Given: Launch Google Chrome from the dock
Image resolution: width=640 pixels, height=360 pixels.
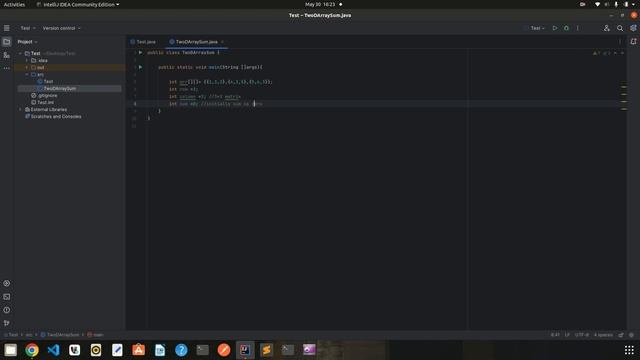Looking at the screenshot, I should tap(32, 350).
